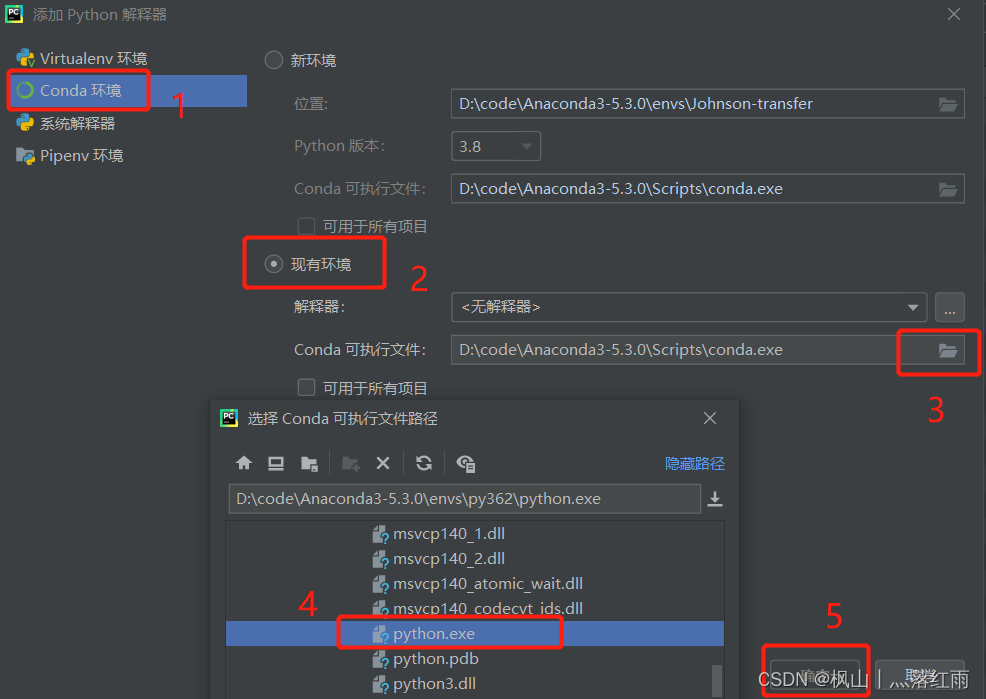Viewport: 986px width, 699px height.
Task: Click the delete X icon in chooser toolbar
Action: (x=382, y=464)
